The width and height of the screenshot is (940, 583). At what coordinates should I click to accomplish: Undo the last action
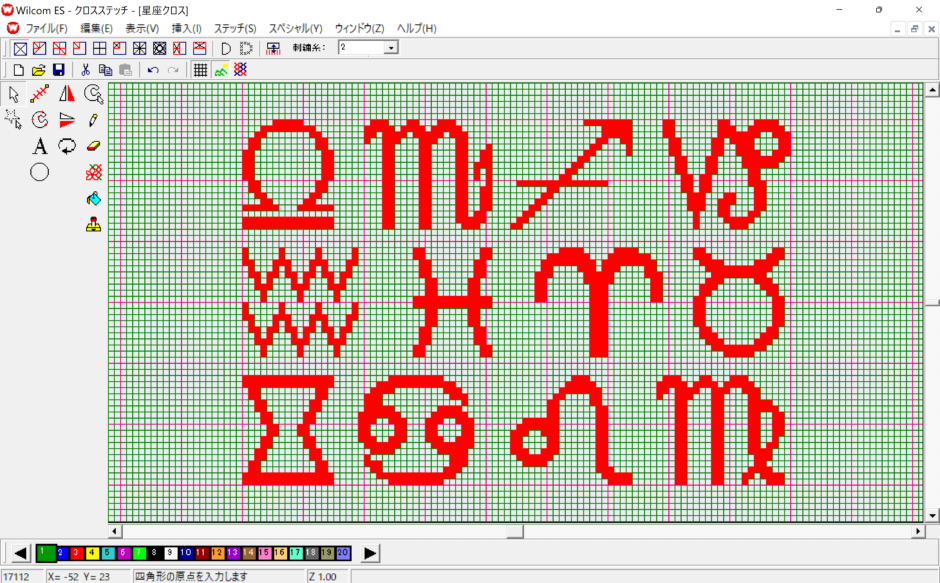[x=153, y=70]
